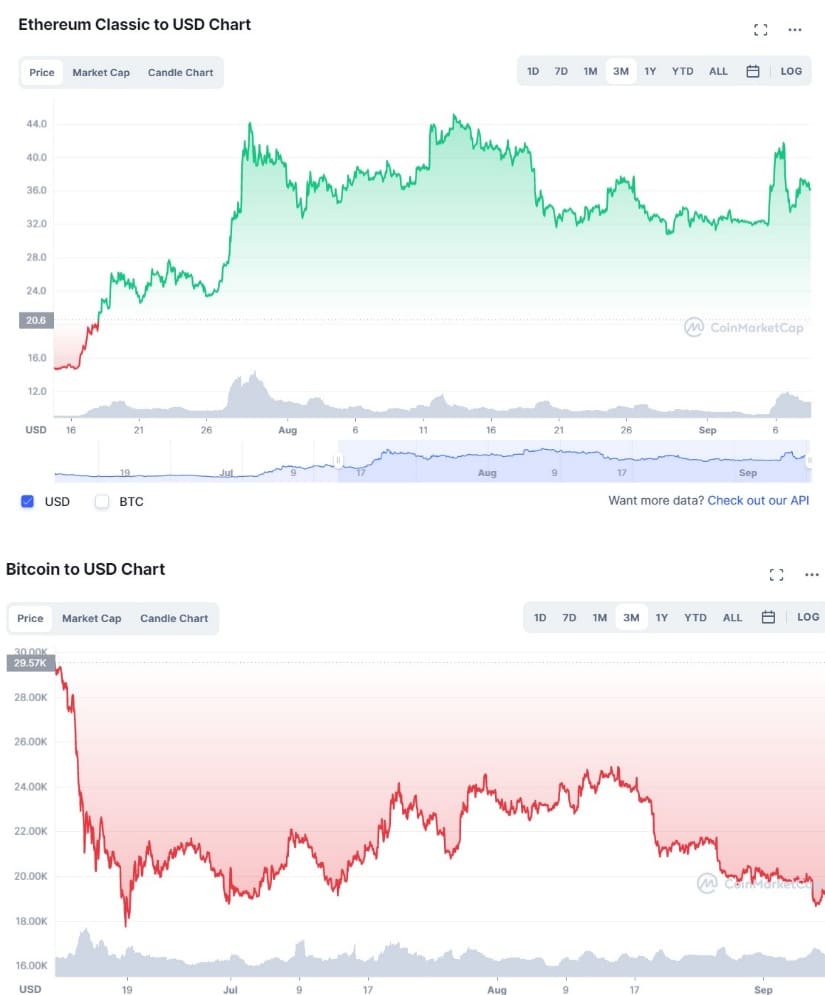Viewport: 825px width, 995px height.
Task: Select 1D range on Ethereum Classic chart
Action: pos(533,72)
